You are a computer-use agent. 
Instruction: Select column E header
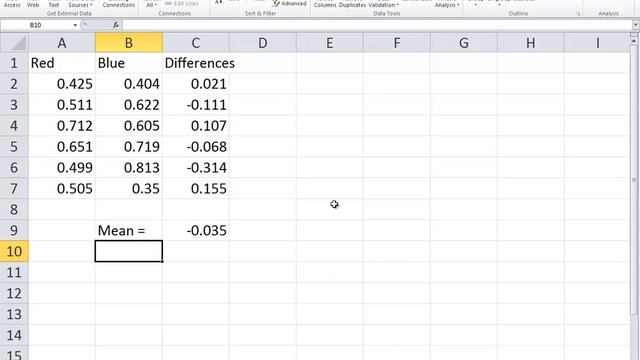tap(329, 42)
